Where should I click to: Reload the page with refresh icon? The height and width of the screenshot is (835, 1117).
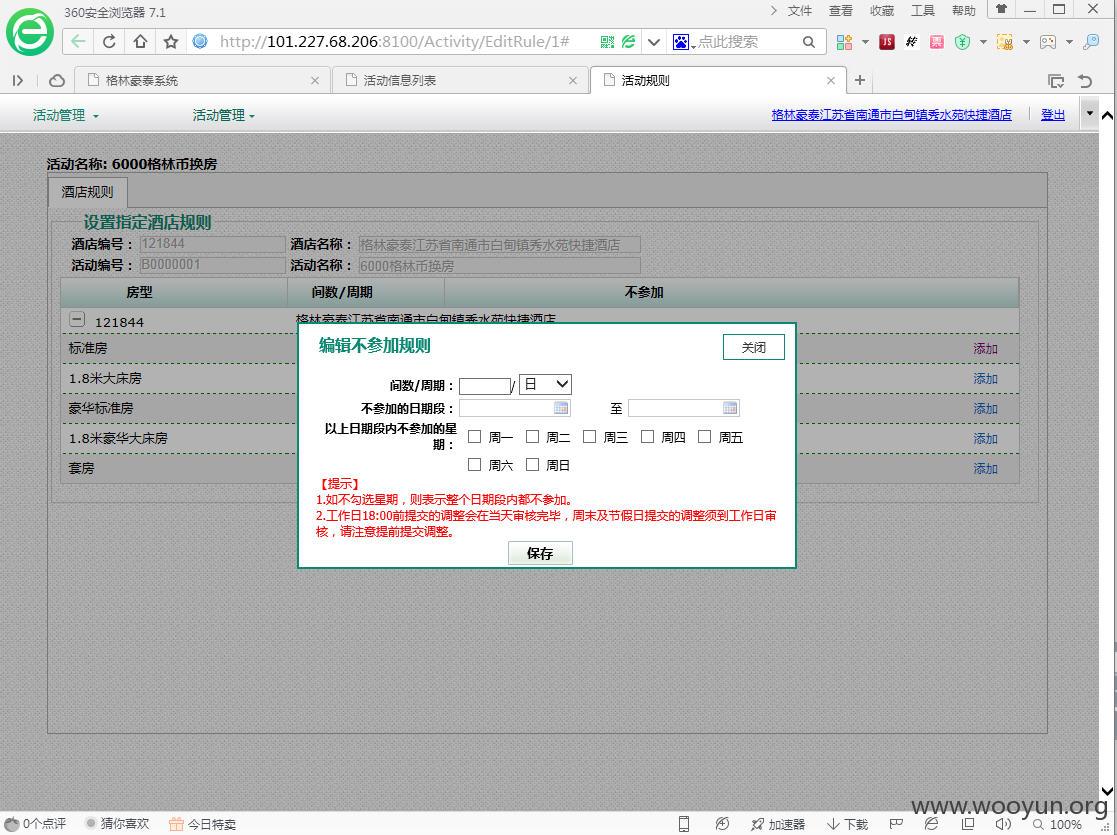(x=109, y=41)
